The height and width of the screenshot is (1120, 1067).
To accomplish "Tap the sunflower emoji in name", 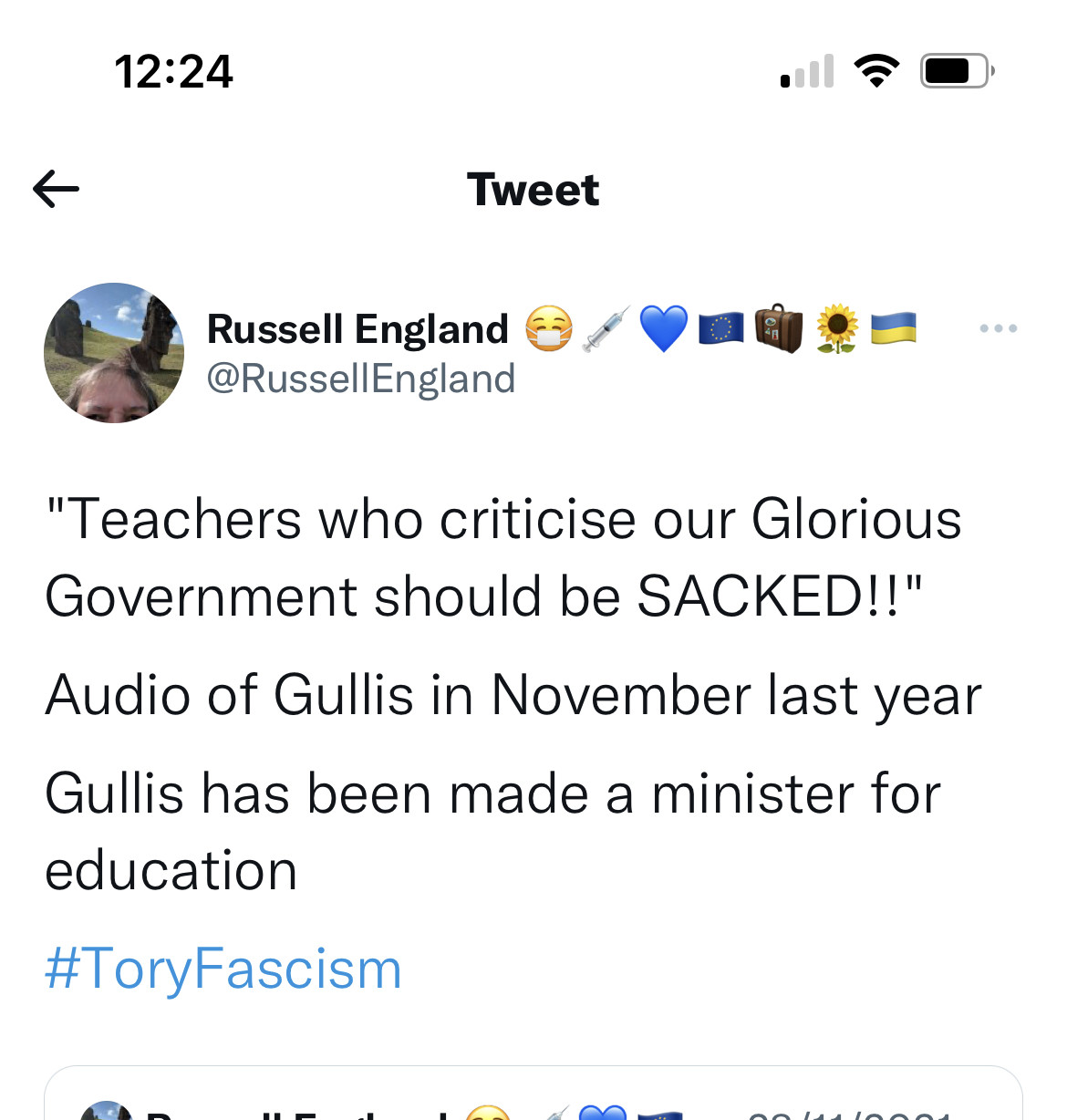I will pos(837,329).
